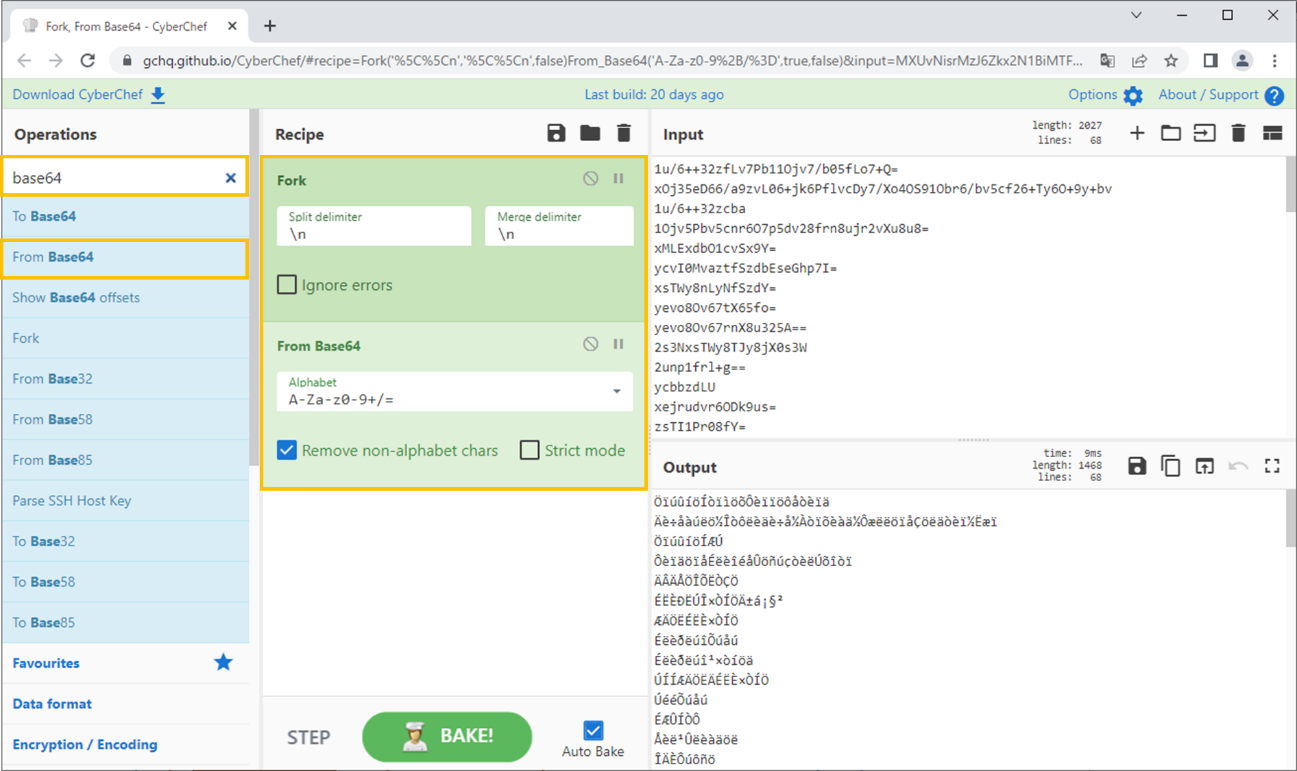Toggle the Auto Bake checkbox

coord(593,731)
